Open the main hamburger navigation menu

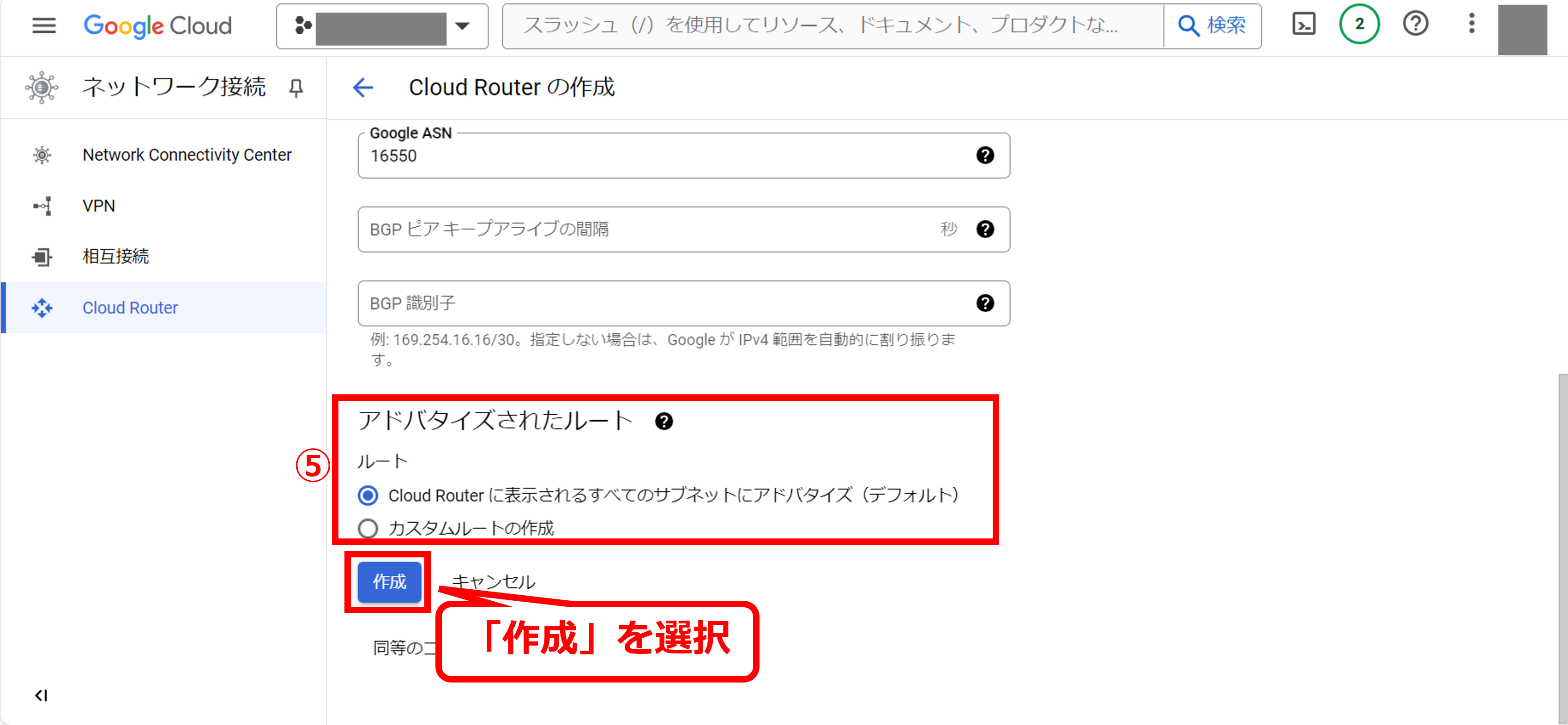(44, 25)
